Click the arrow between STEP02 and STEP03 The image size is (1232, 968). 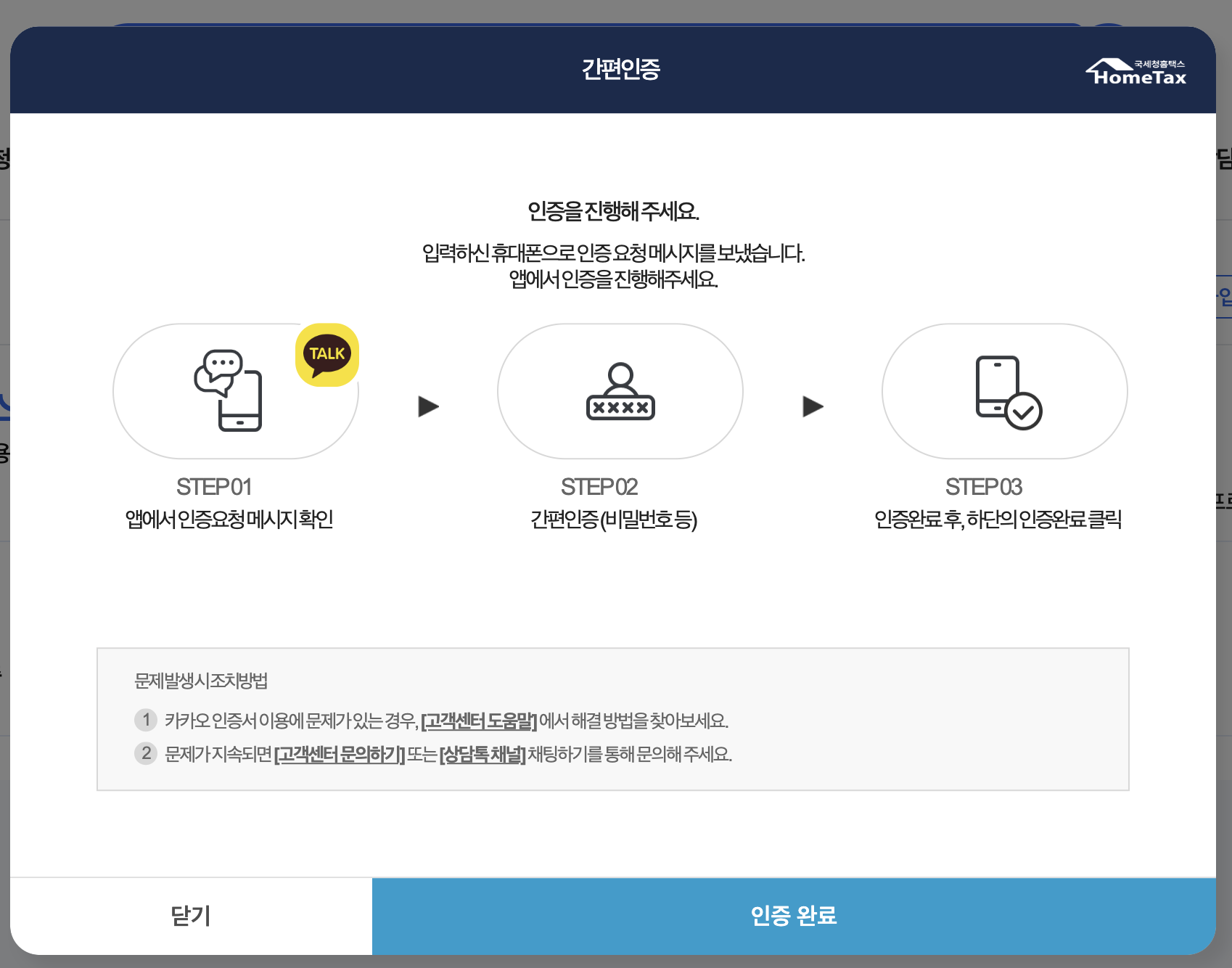813,406
